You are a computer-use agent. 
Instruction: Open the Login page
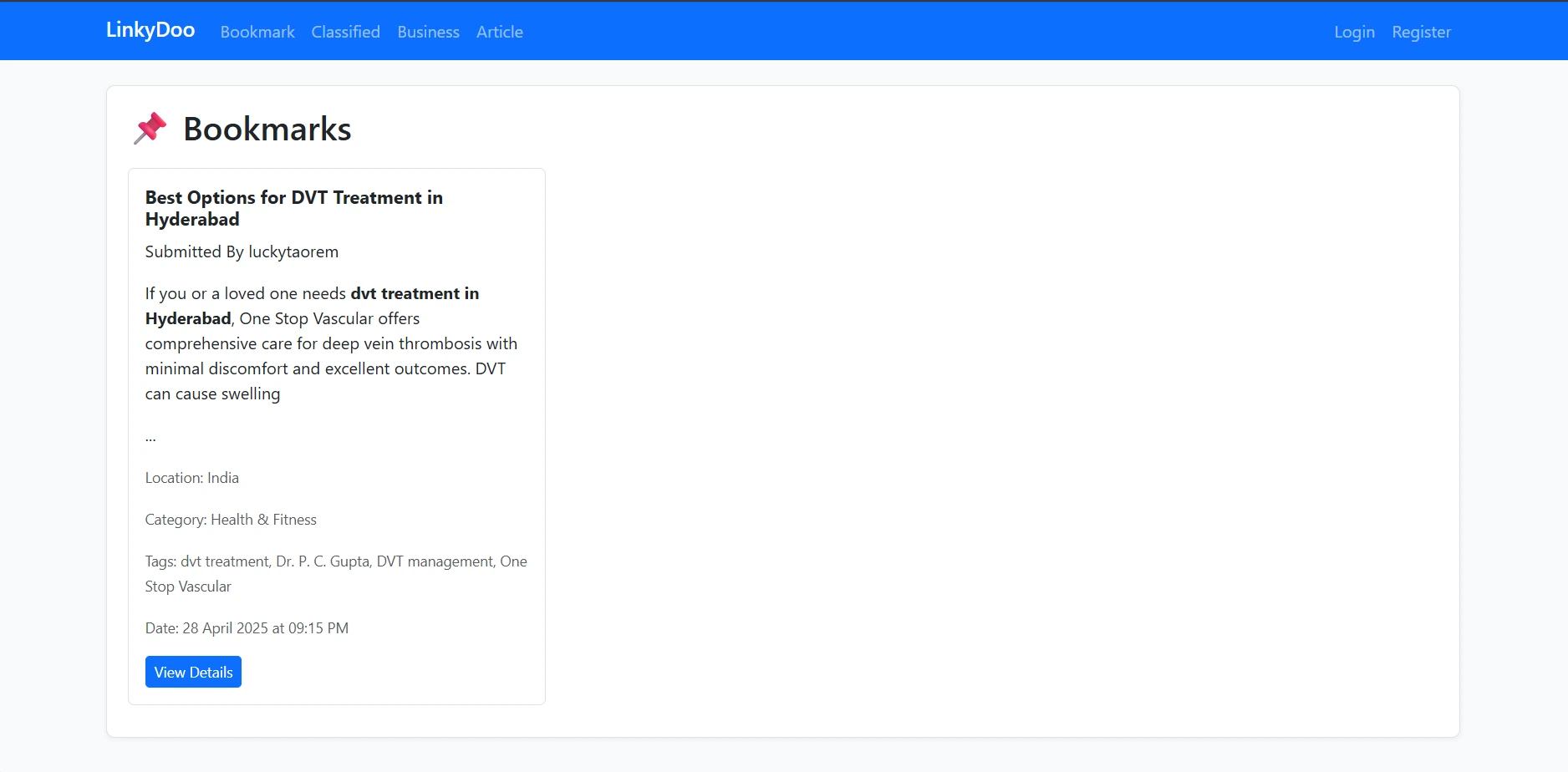(x=1354, y=32)
